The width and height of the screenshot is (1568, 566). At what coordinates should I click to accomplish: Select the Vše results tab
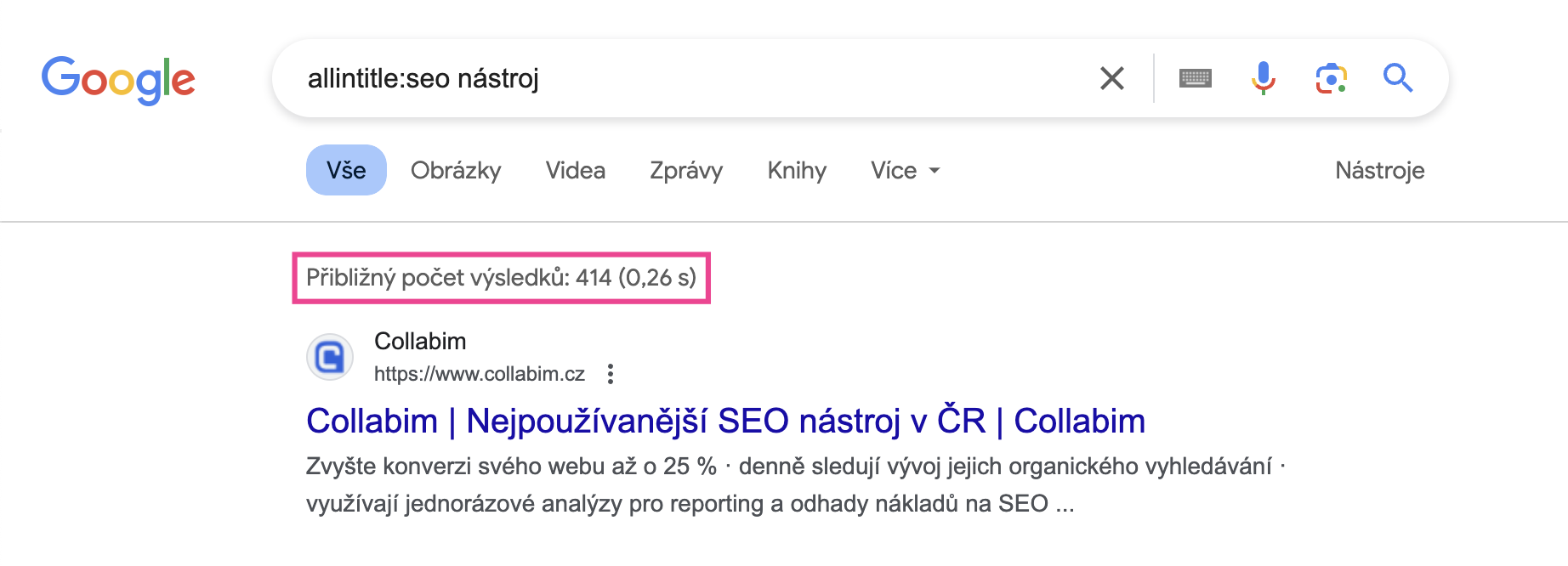[x=346, y=170]
